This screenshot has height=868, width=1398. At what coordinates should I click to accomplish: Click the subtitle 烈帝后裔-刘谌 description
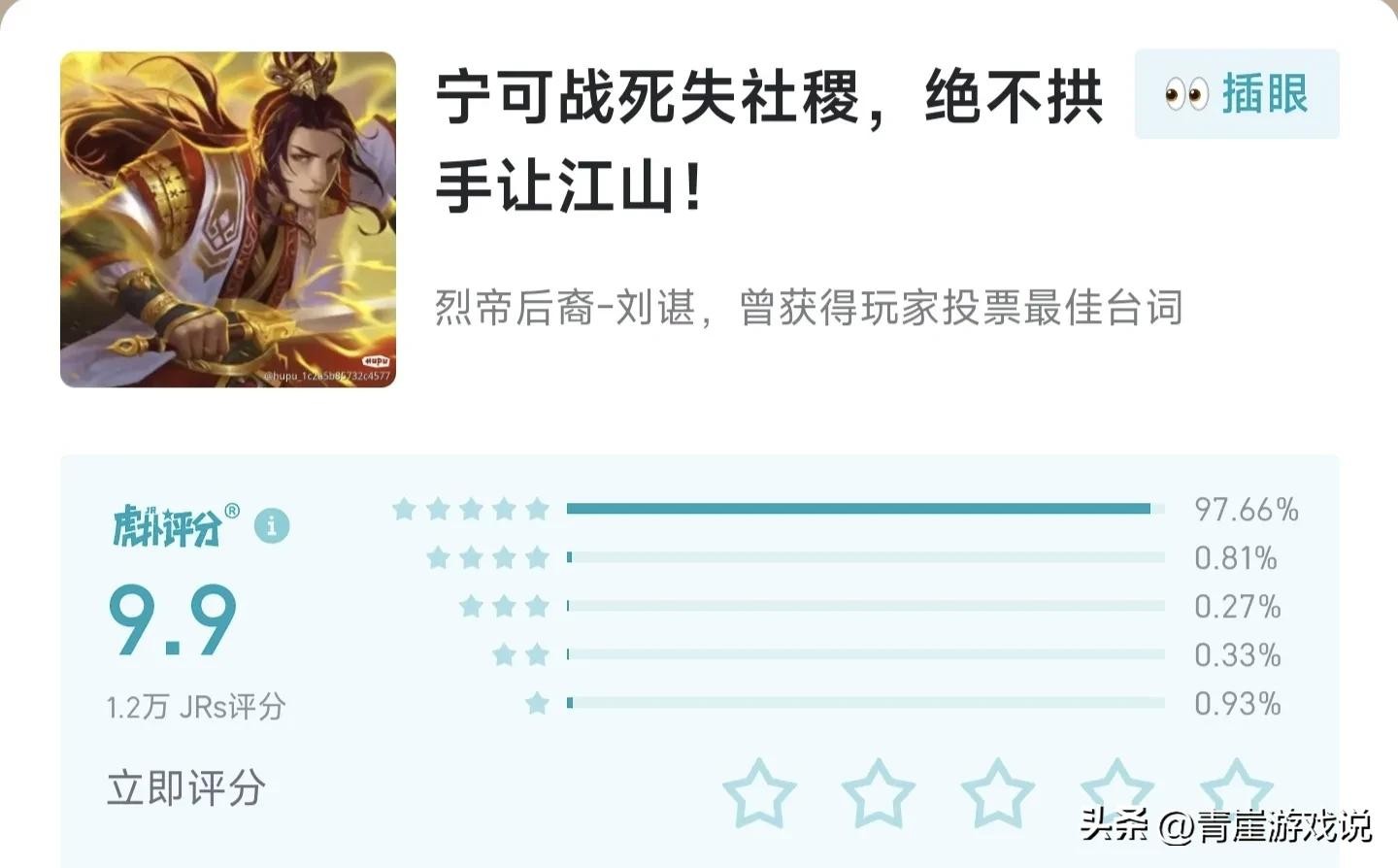809,308
